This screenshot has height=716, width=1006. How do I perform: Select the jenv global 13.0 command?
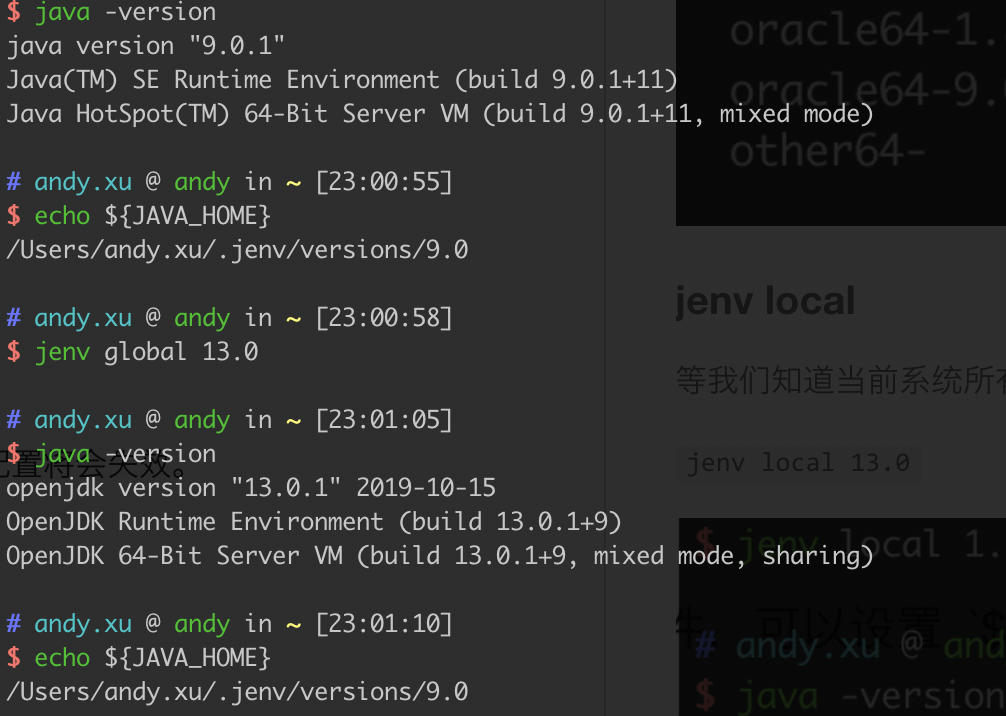(145, 351)
